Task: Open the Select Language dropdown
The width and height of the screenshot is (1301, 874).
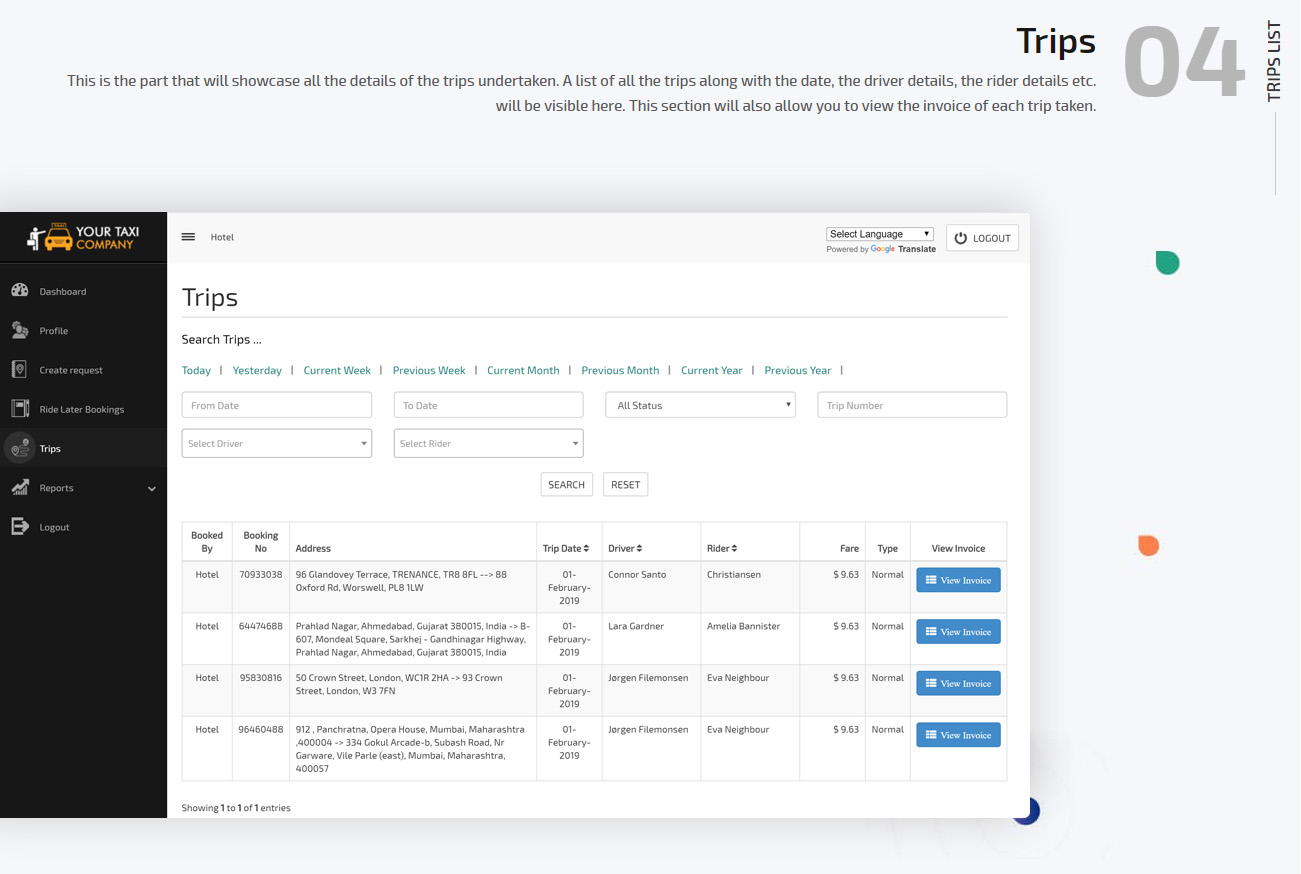Action: pos(880,234)
